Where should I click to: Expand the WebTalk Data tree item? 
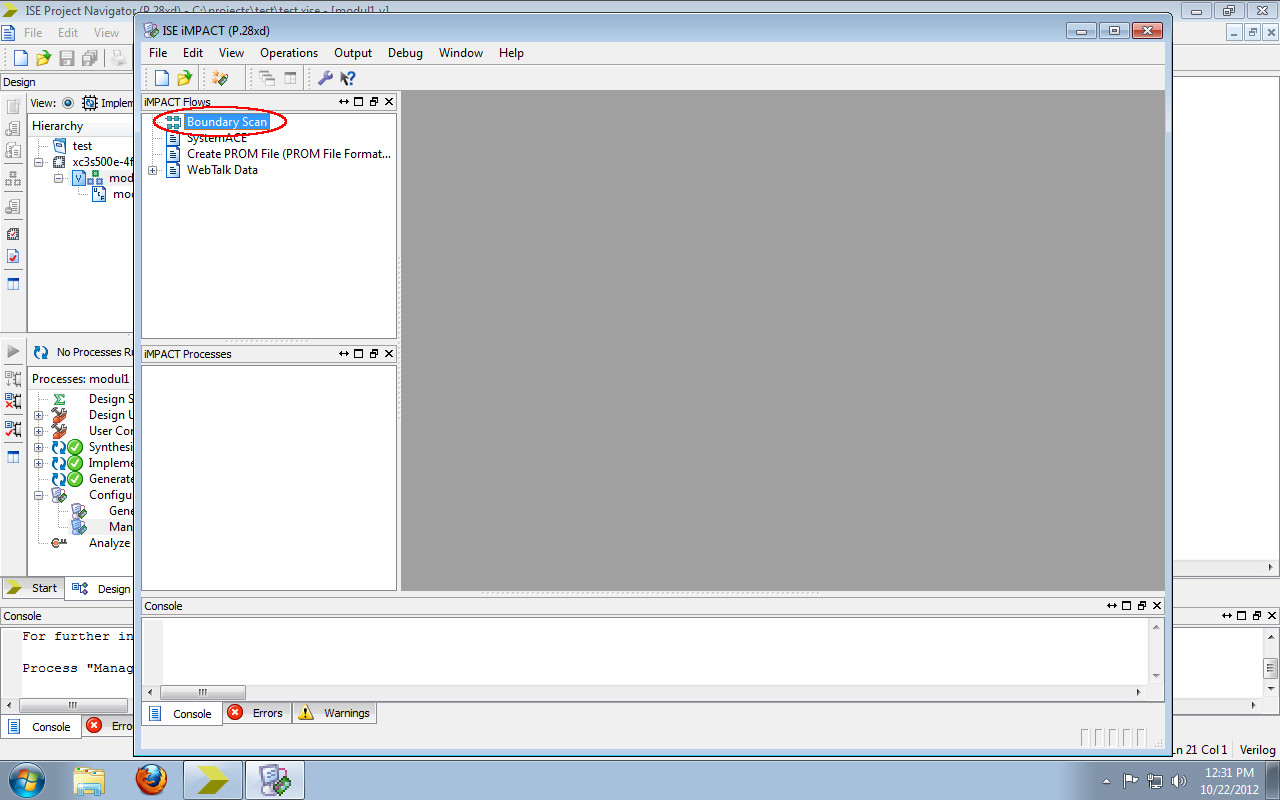(x=152, y=170)
